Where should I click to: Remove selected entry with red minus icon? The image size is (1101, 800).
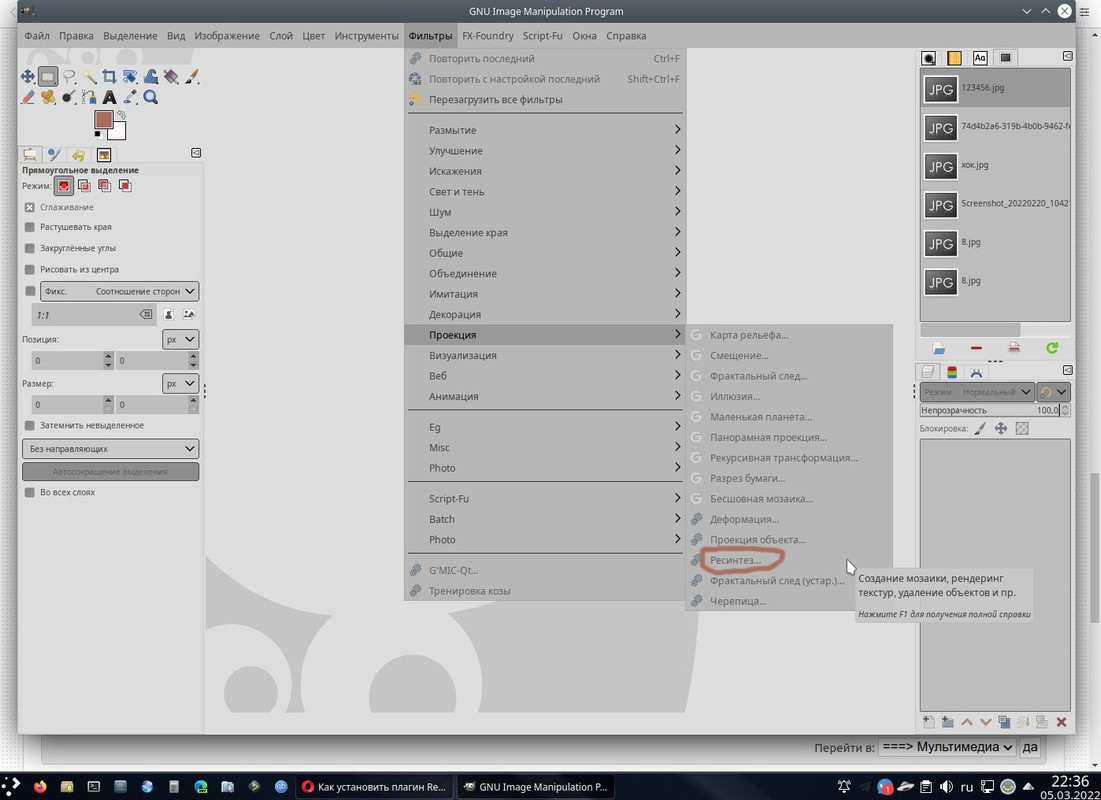(x=976, y=348)
